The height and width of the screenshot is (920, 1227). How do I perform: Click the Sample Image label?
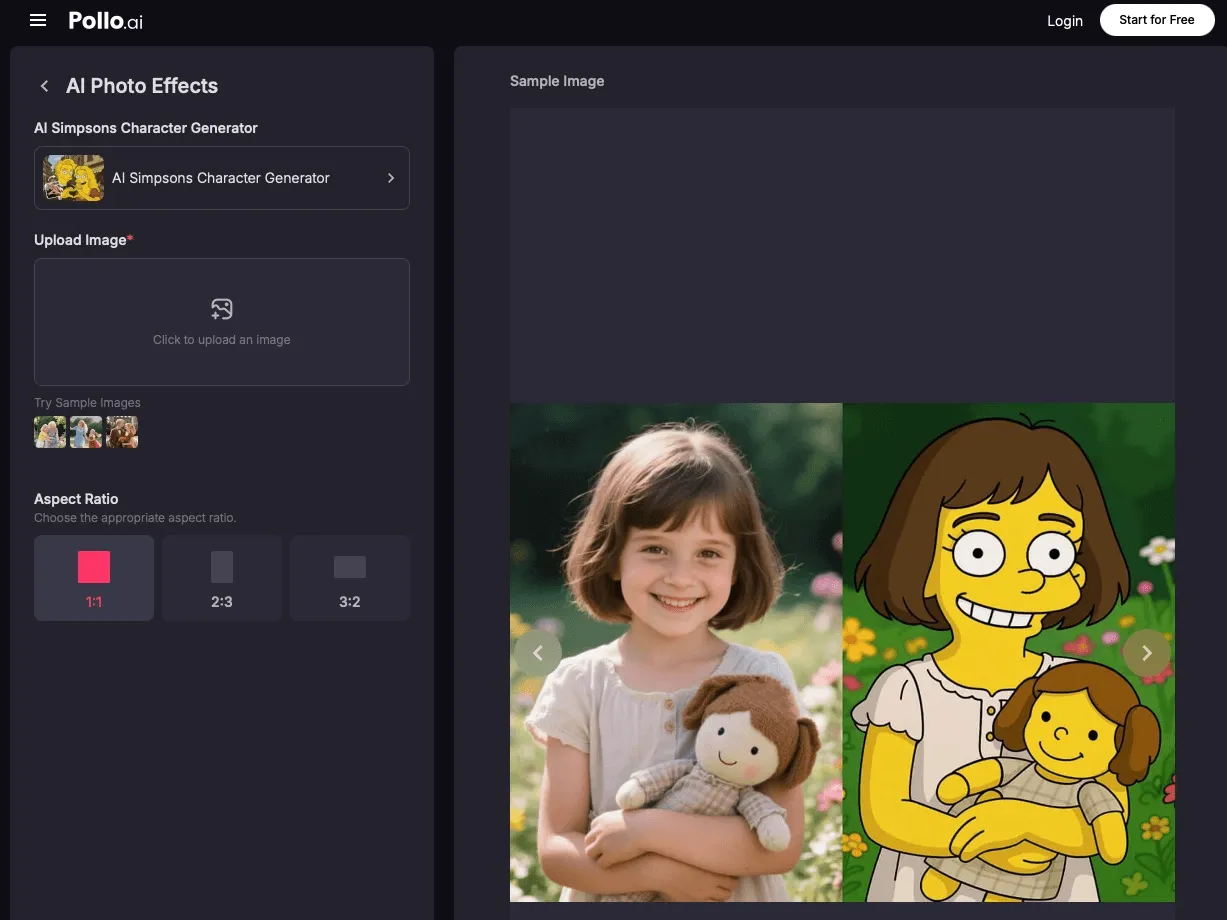coord(557,81)
